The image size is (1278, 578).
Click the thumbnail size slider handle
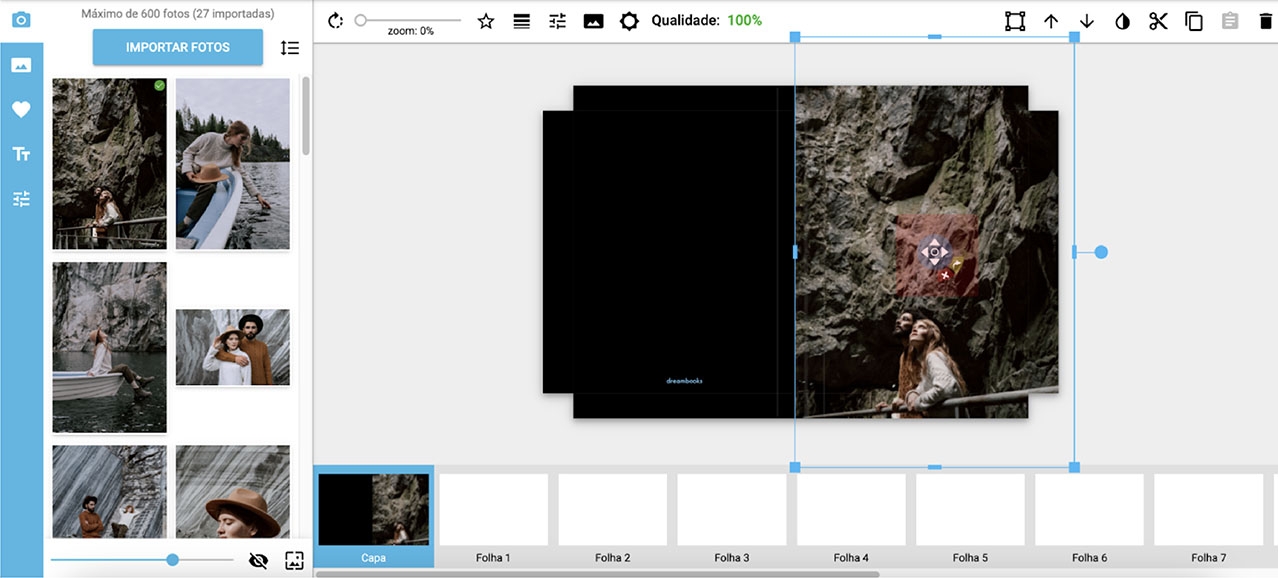(173, 560)
